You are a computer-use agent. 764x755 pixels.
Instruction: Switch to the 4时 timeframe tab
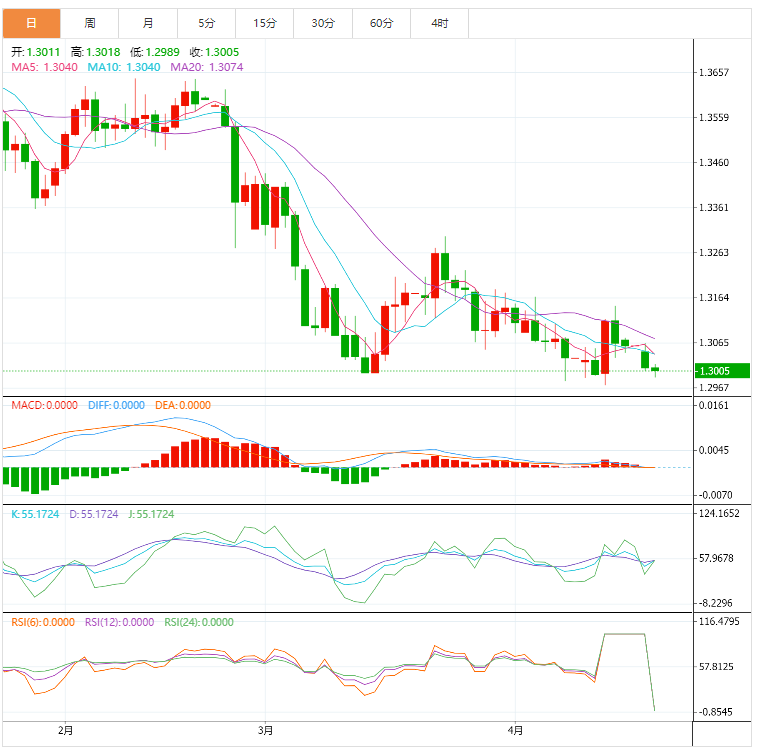(x=440, y=23)
